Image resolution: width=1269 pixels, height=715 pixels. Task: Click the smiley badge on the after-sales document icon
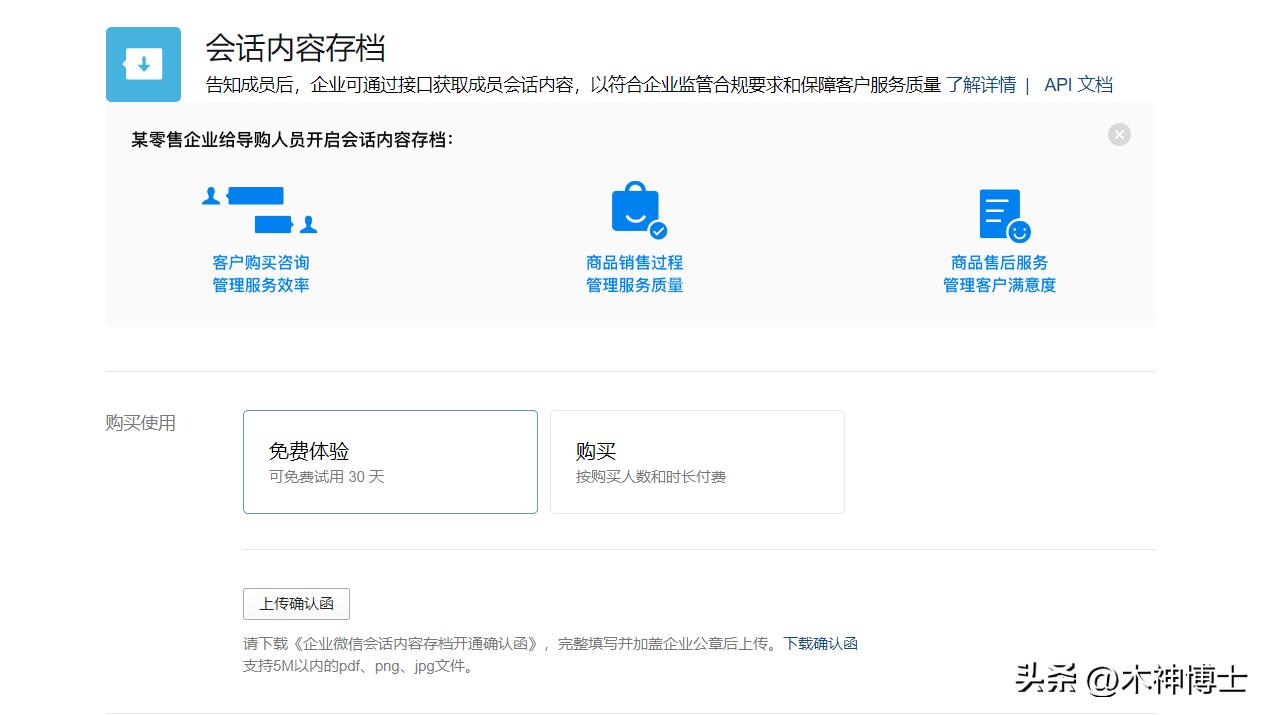1017,231
